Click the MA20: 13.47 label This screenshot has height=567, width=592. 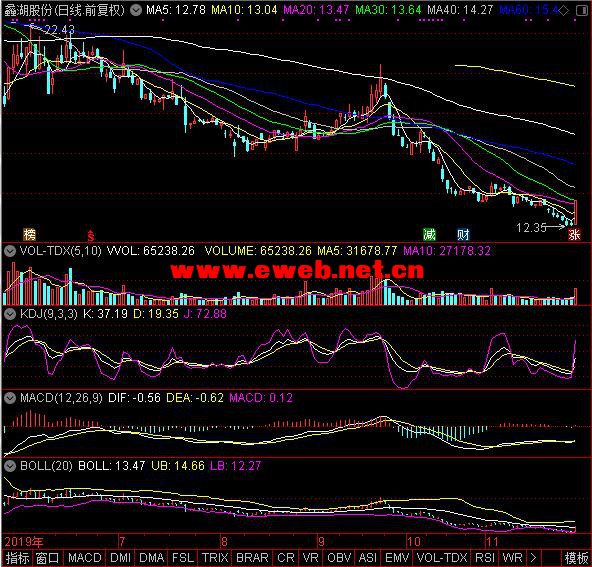click(316, 10)
